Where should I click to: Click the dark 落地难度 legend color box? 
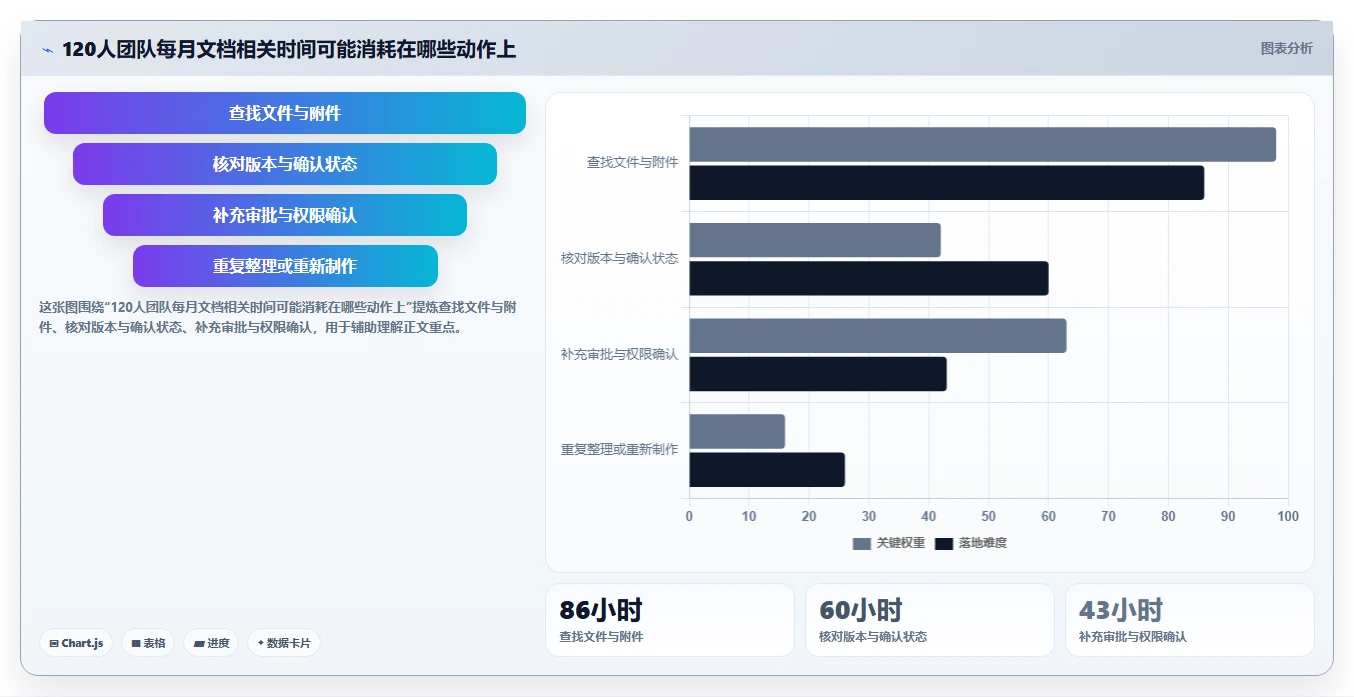[944, 543]
